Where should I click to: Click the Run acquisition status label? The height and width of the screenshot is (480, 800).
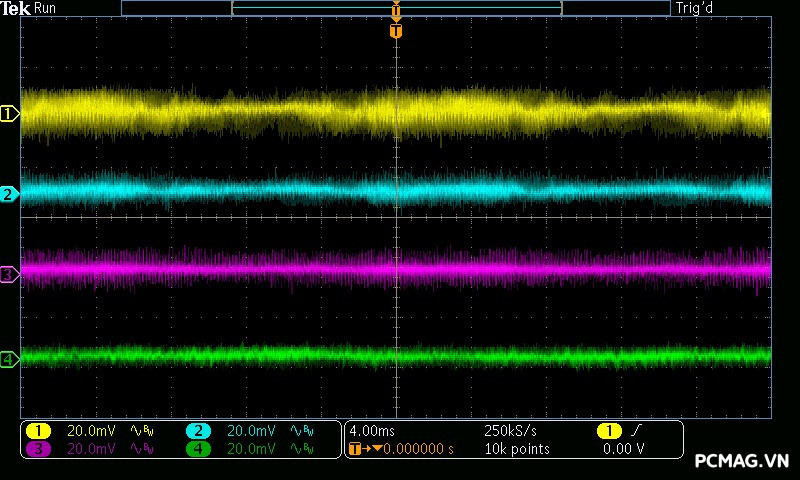click(45, 8)
